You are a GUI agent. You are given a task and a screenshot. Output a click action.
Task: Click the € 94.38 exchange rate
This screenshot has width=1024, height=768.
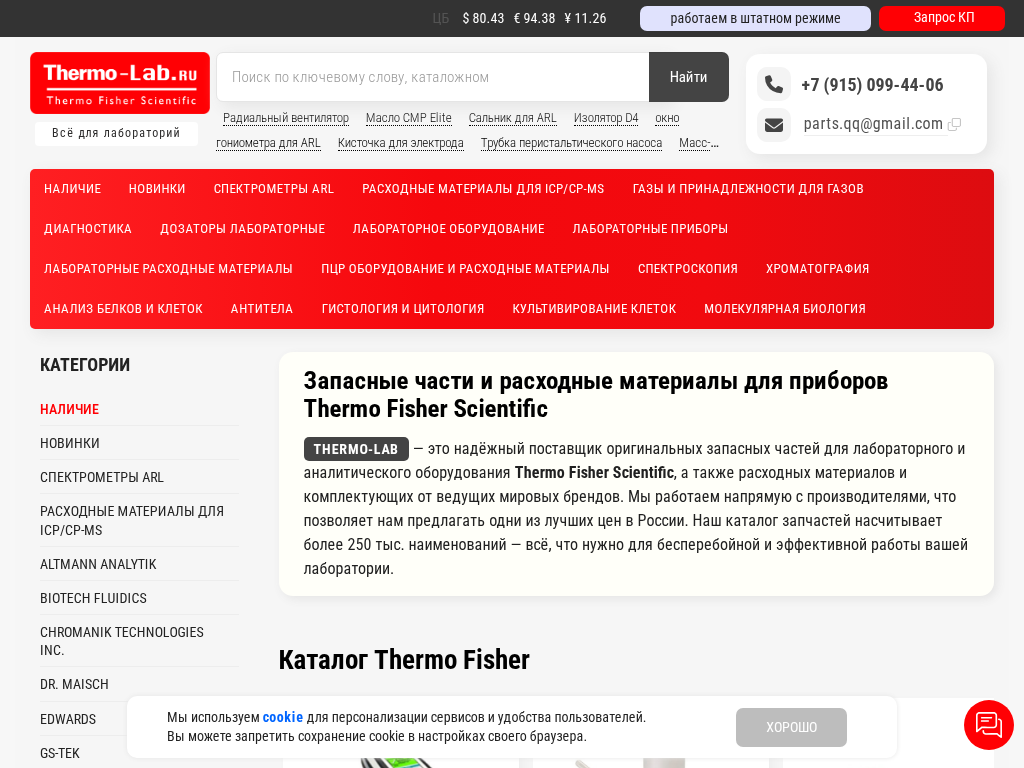coord(534,18)
